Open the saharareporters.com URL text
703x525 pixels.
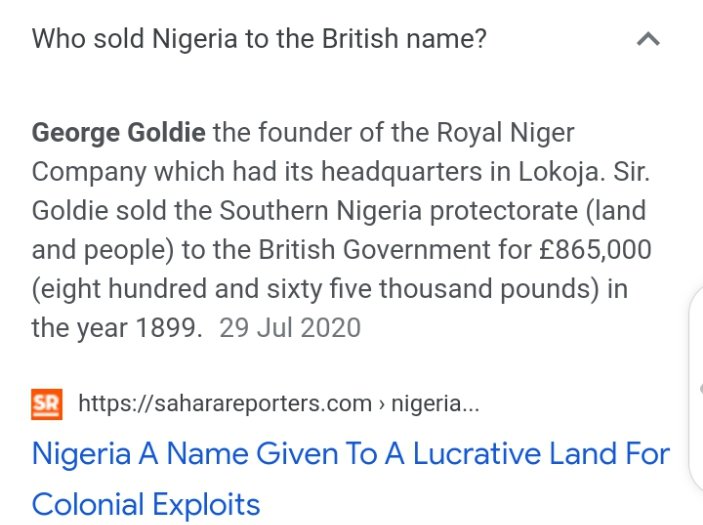click(x=225, y=403)
